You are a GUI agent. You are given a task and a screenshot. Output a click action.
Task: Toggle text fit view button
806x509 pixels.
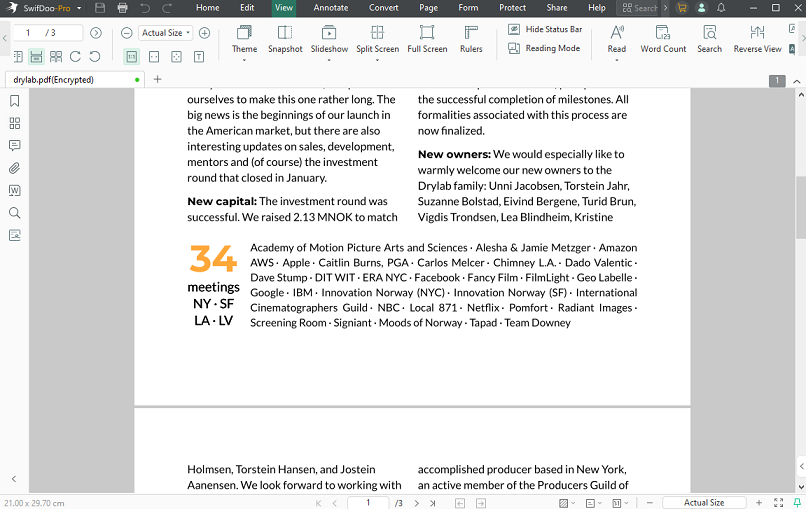(x=199, y=57)
